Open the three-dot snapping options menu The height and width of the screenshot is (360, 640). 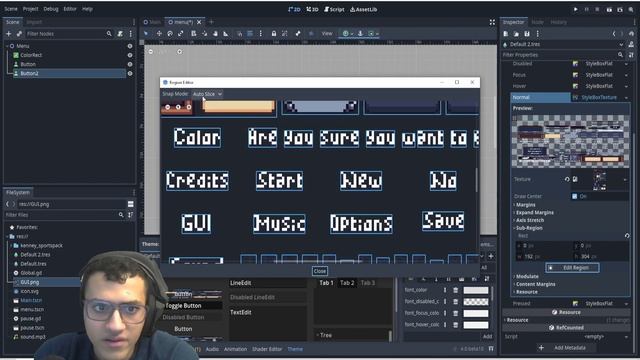(x=260, y=33)
